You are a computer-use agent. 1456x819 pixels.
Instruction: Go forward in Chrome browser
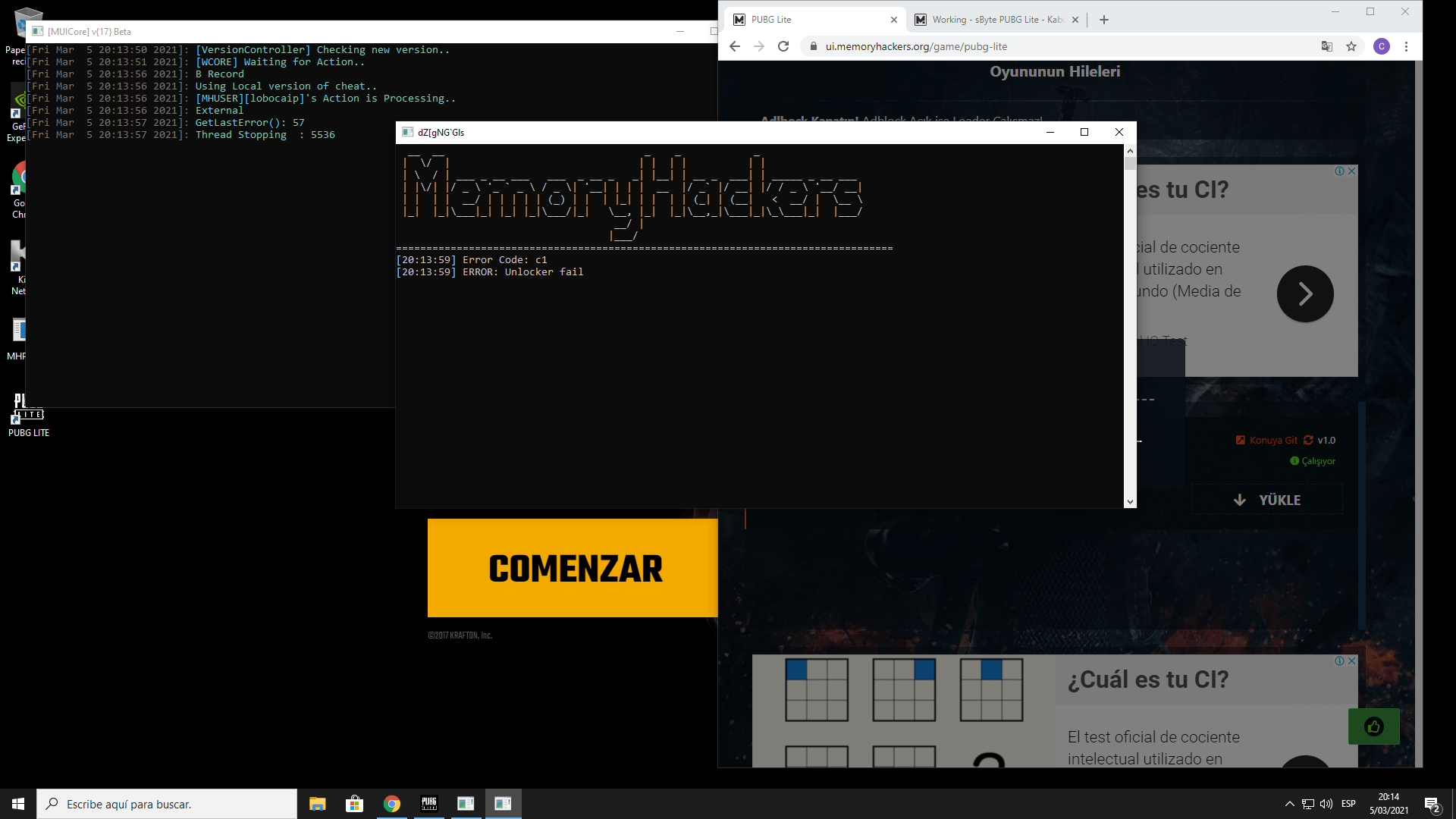tap(759, 46)
